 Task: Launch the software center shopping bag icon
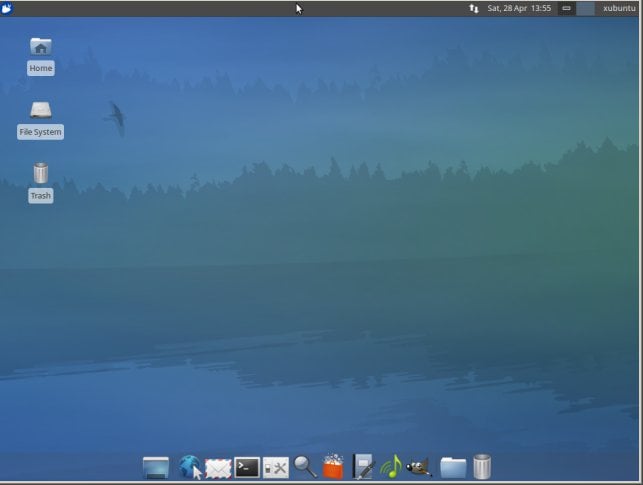pyautogui.click(x=333, y=467)
